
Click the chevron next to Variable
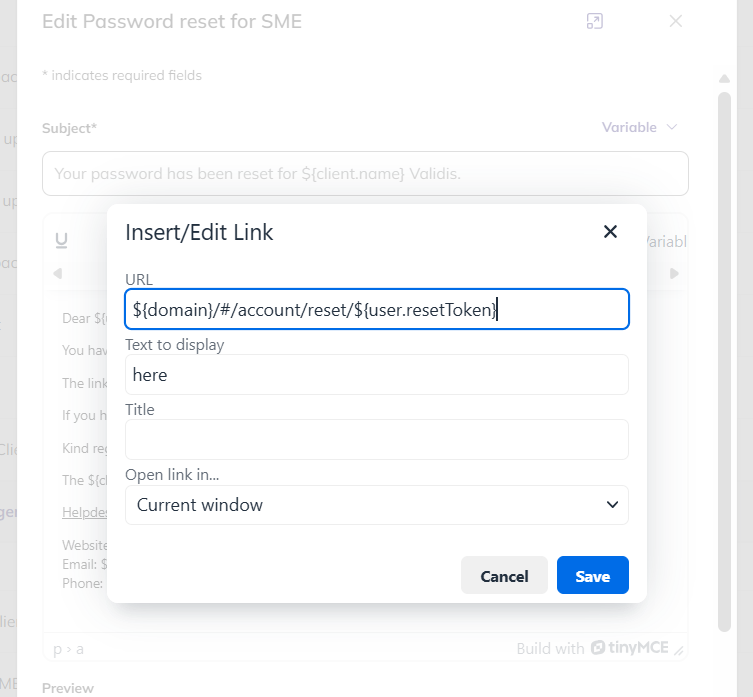[672, 127]
